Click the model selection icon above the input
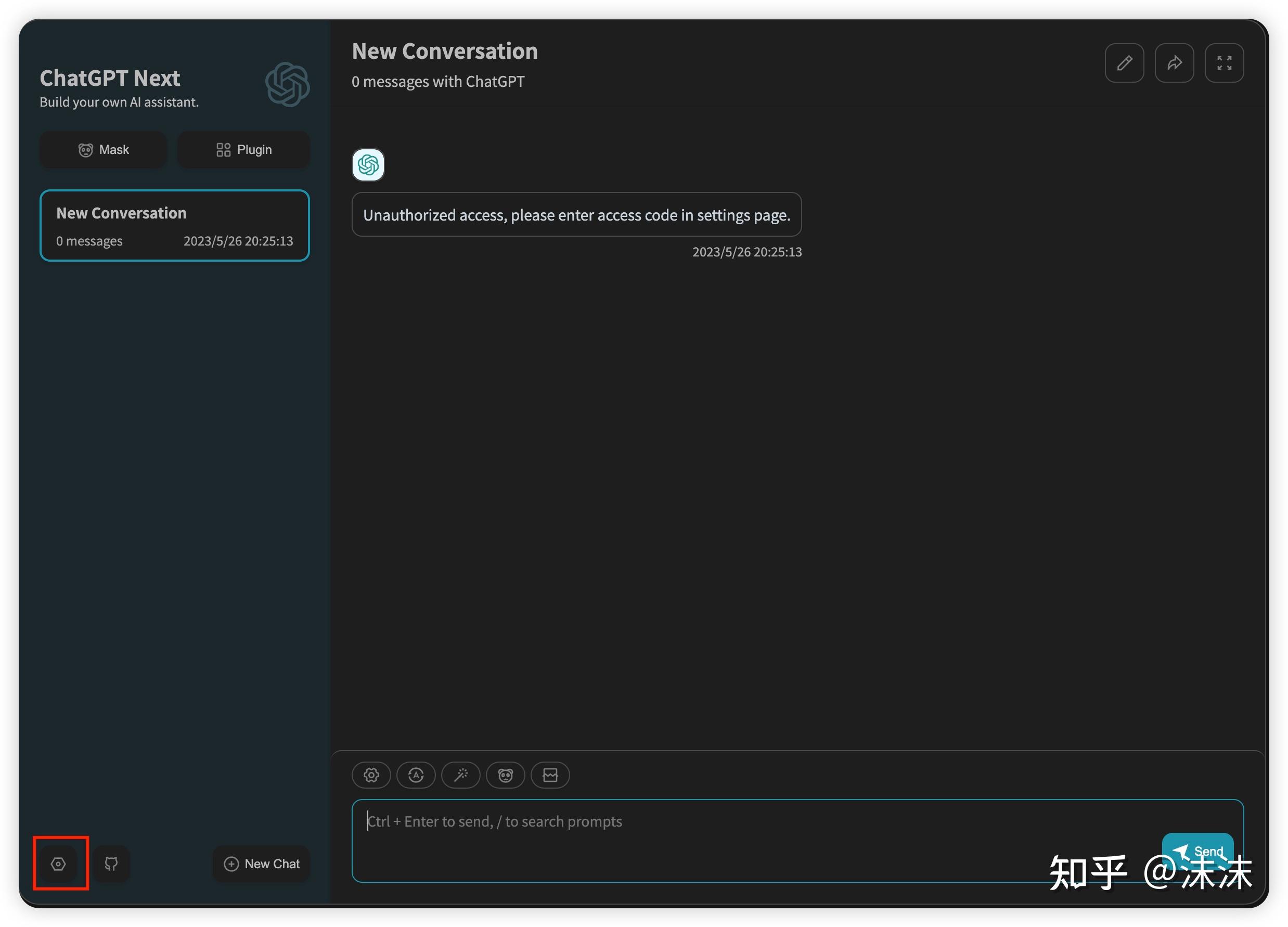The width and height of the screenshot is (1288, 927). click(x=416, y=775)
